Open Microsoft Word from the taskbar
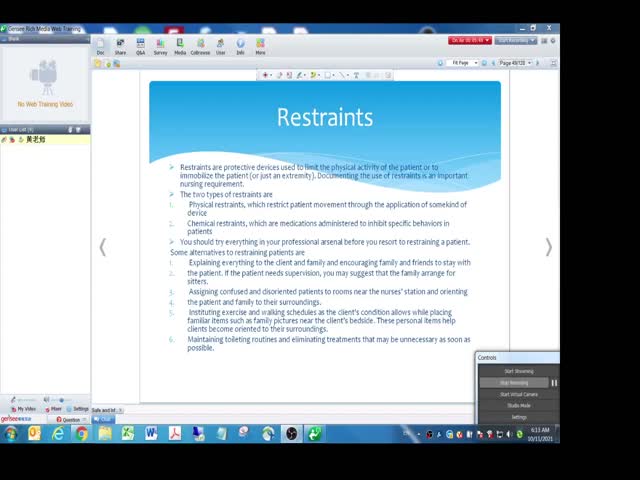The image size is (640, 480). pyautogui.click(x=151, y=433)
